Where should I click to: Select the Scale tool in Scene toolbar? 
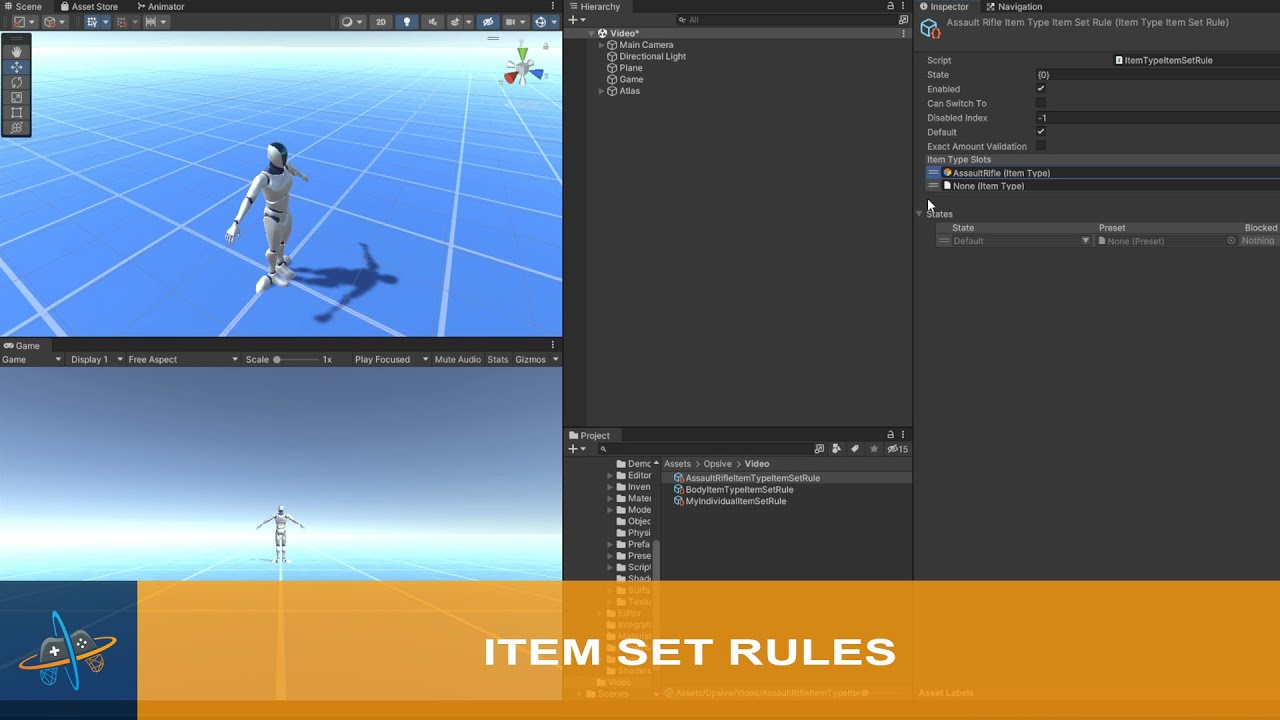click(x=16, y=97)
